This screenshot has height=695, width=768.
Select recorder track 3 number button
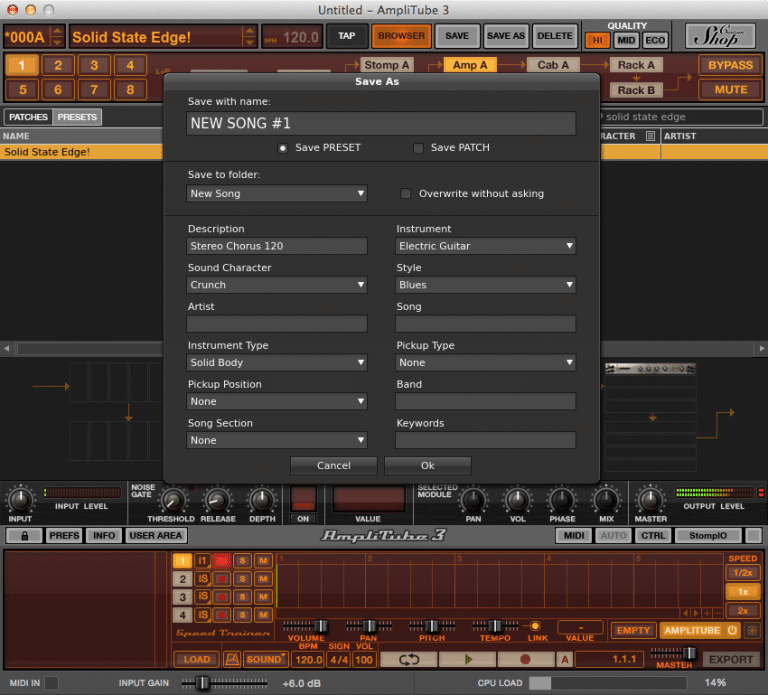click(x=182, y=597)
